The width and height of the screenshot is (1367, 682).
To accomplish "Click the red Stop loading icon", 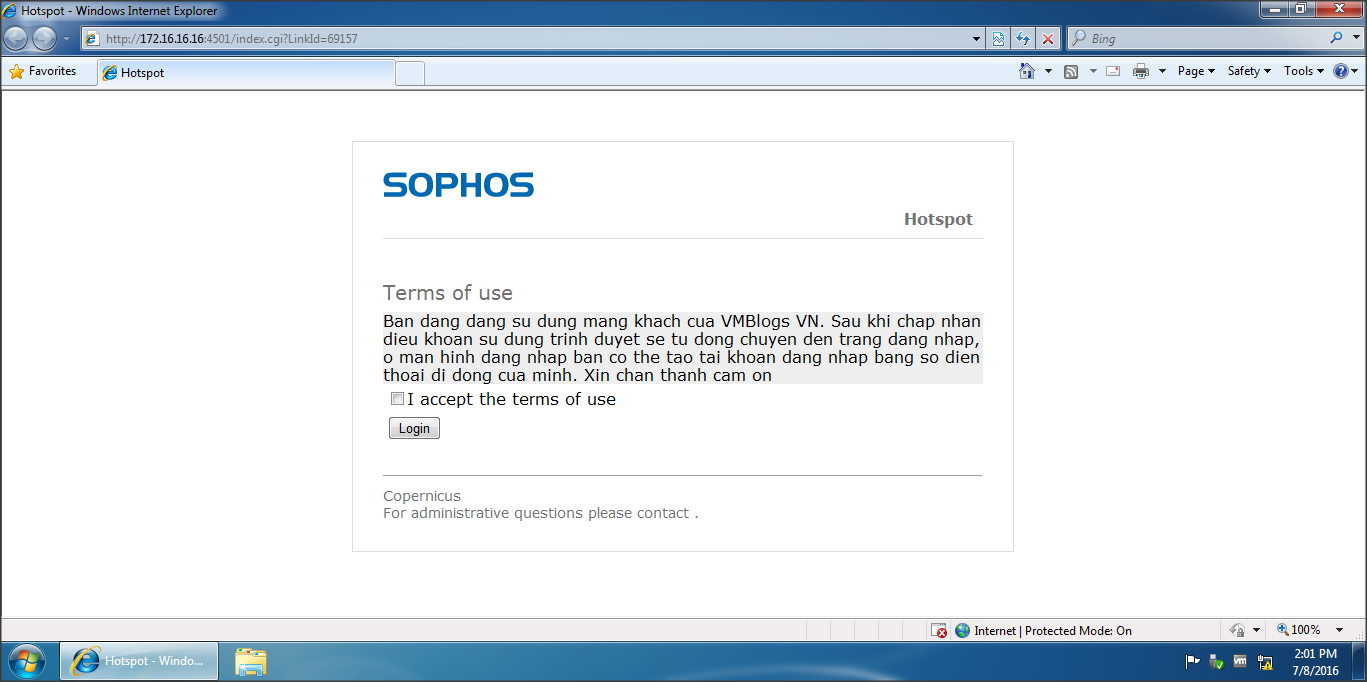I will pyautogui.click(x=1048, y=39).
